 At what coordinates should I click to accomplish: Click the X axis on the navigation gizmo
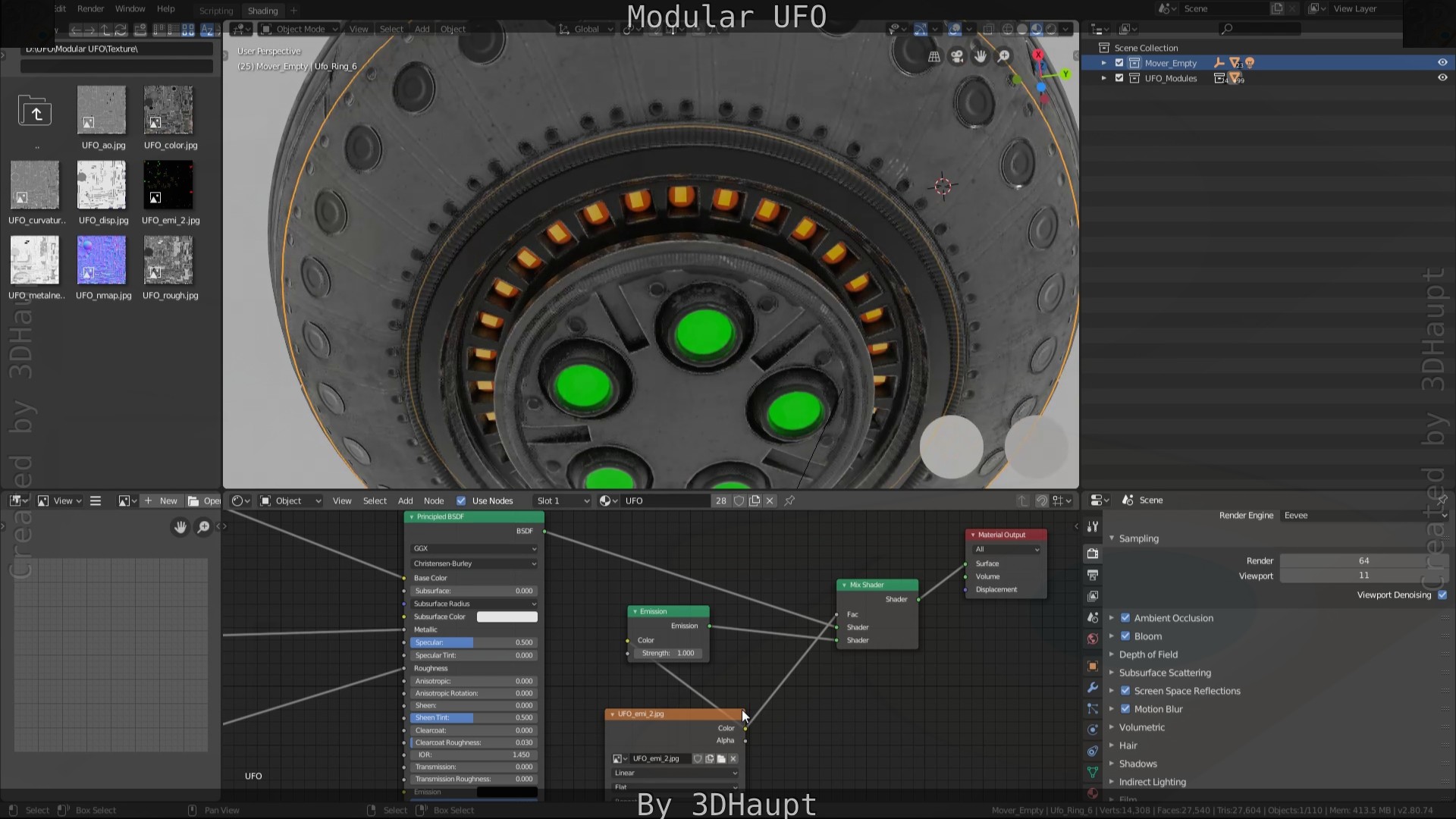(1037, 55)
